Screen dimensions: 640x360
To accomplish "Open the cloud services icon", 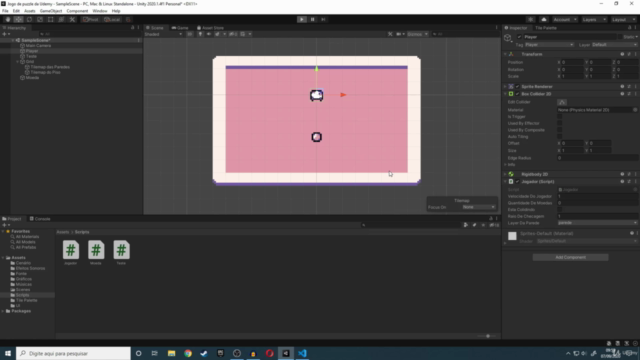I will 544,19.
